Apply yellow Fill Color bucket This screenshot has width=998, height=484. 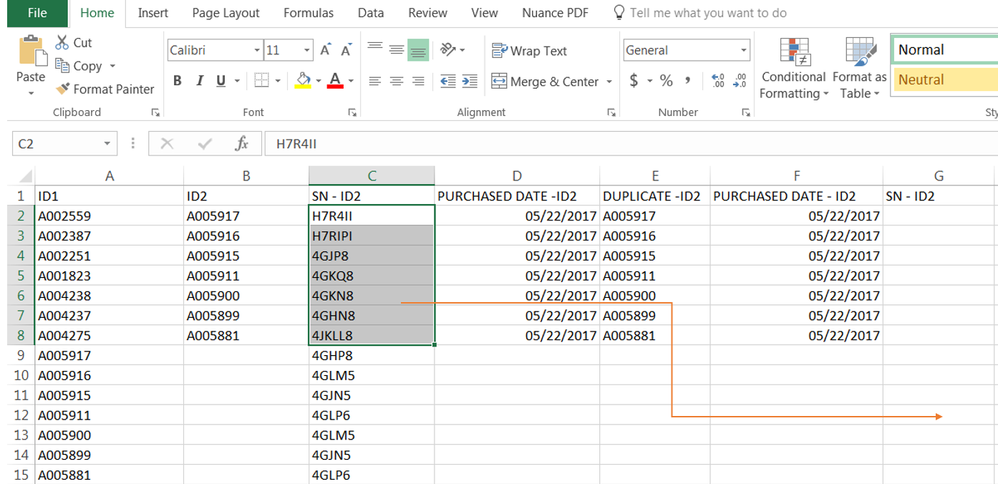(x=303, y=81)
